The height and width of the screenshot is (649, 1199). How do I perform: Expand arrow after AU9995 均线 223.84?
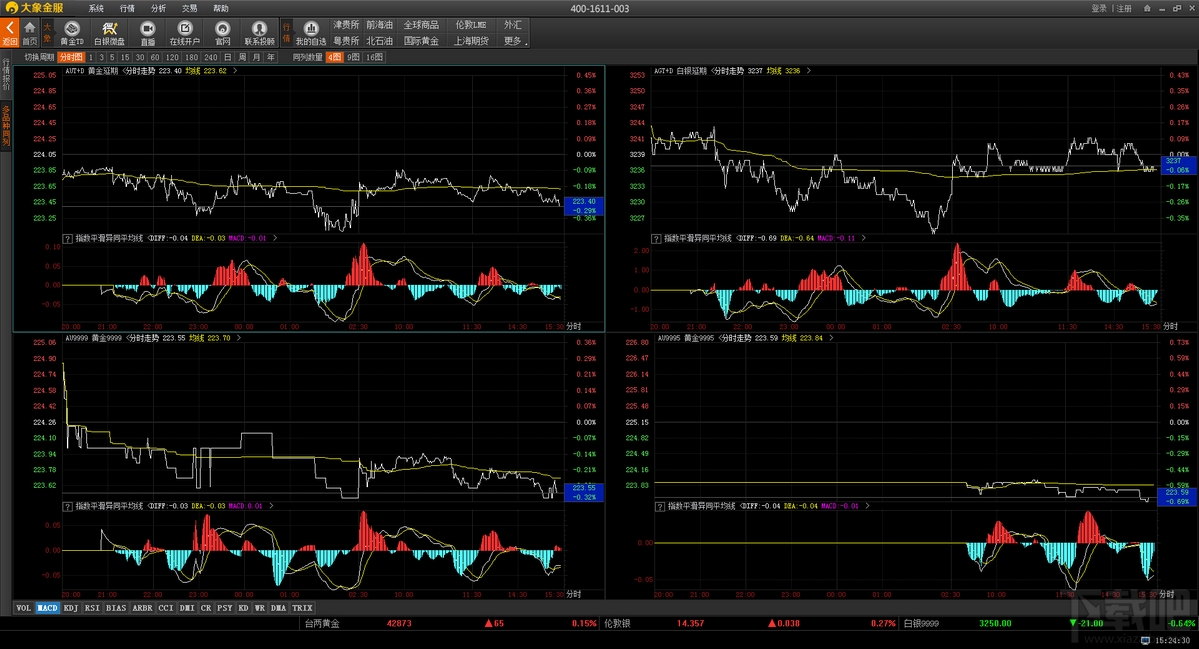831,338
